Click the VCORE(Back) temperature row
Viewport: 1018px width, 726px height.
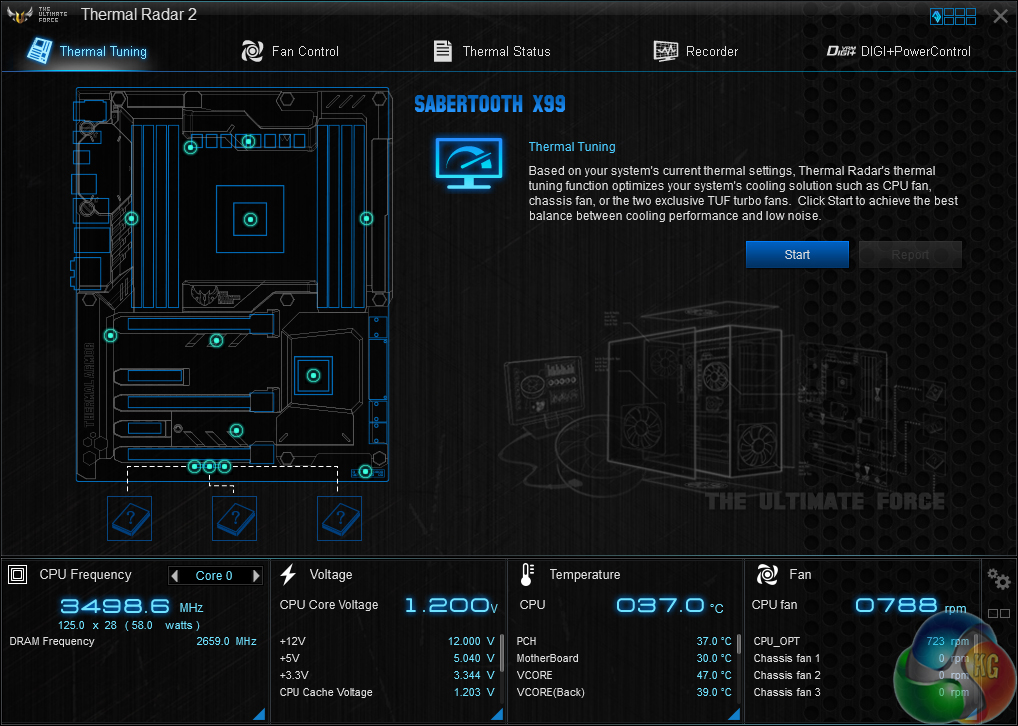pos(624,692)
